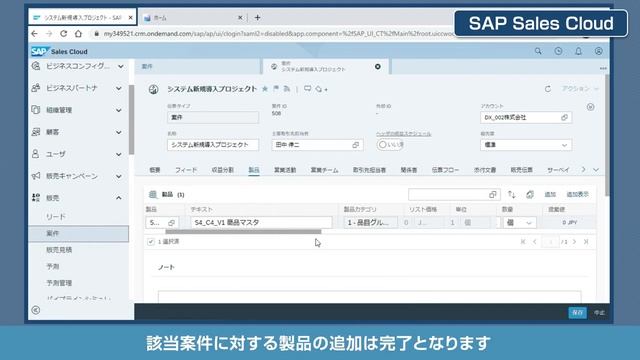
Task: Open the recent history clock icon
Action: point(558,51)
